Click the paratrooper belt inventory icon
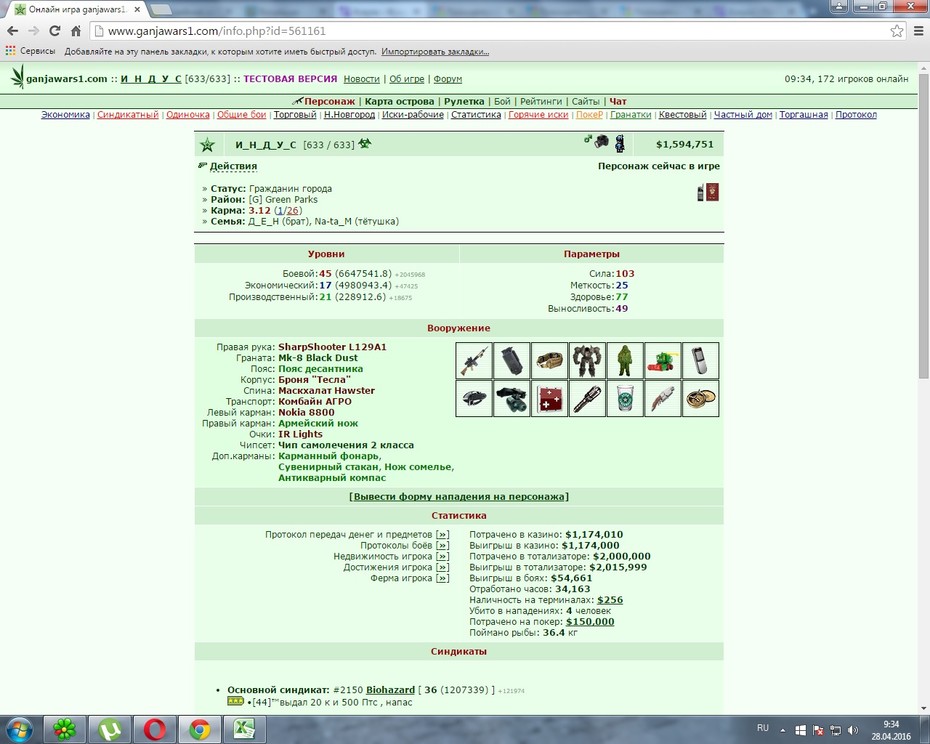 pyautogui.click(x=549, y=360)
